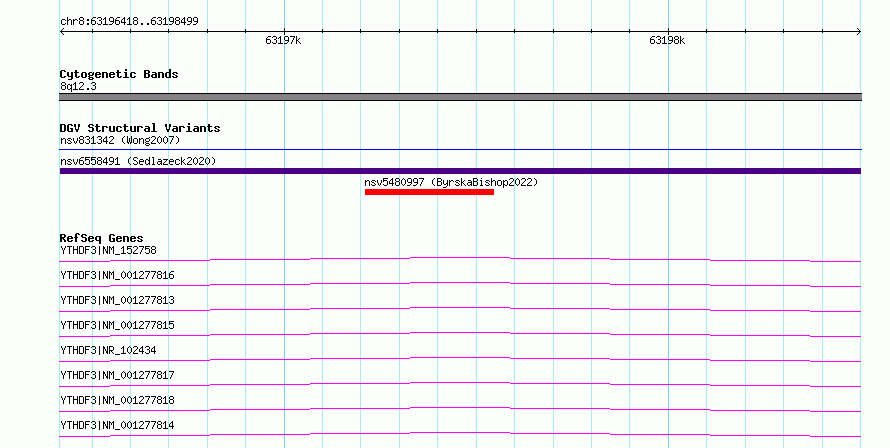Click the left arrow end of ruler
The height and width of the screenshot is (448, 890).
click(x=62, y=32)
